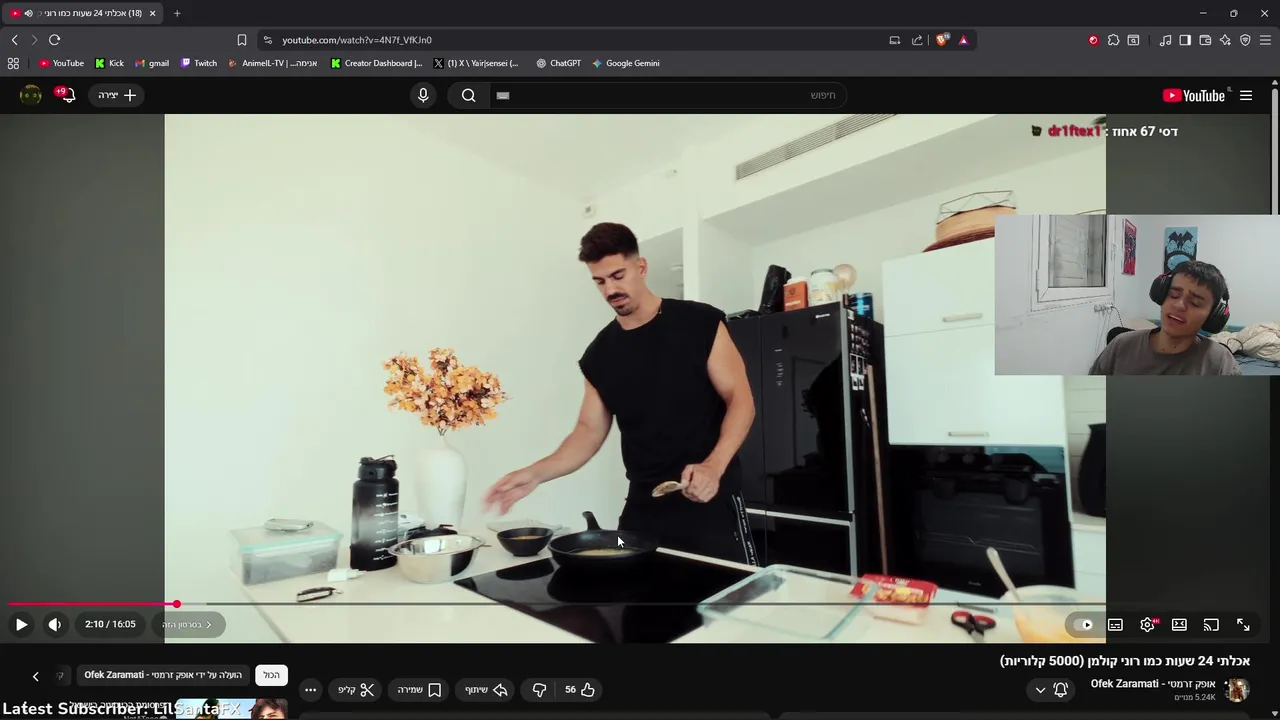Open the tab search icon in the toolbar

pyautogui.click(x=1133, y=40)
